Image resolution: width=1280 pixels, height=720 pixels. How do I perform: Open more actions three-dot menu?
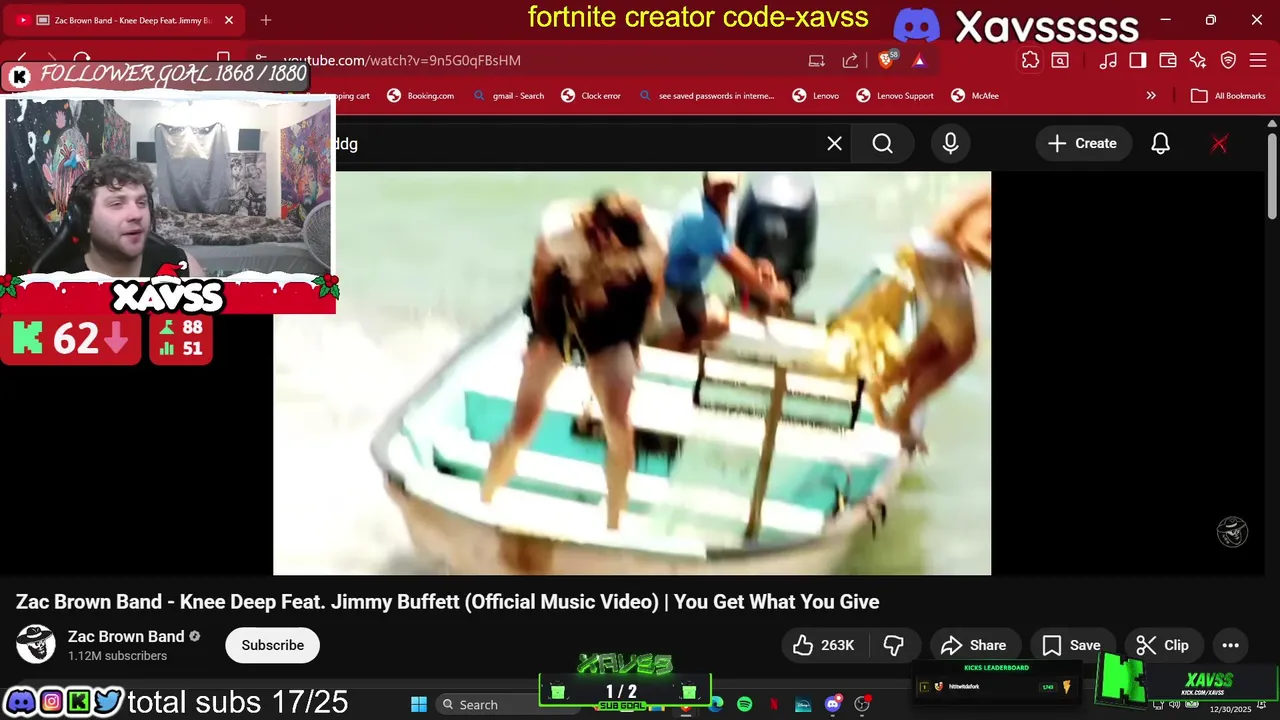coord(1231,645)
